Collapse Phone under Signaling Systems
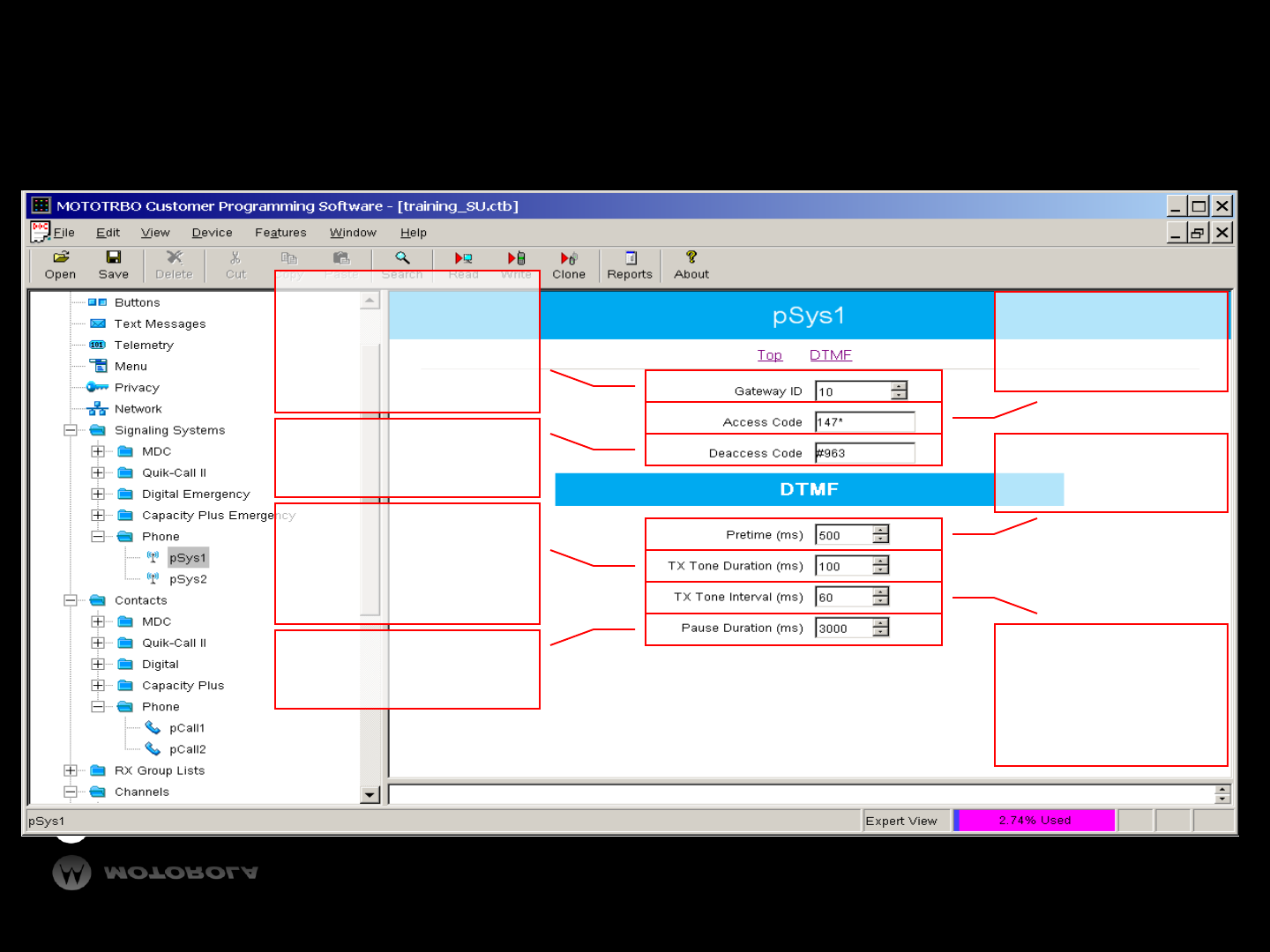 pos(98,536)
